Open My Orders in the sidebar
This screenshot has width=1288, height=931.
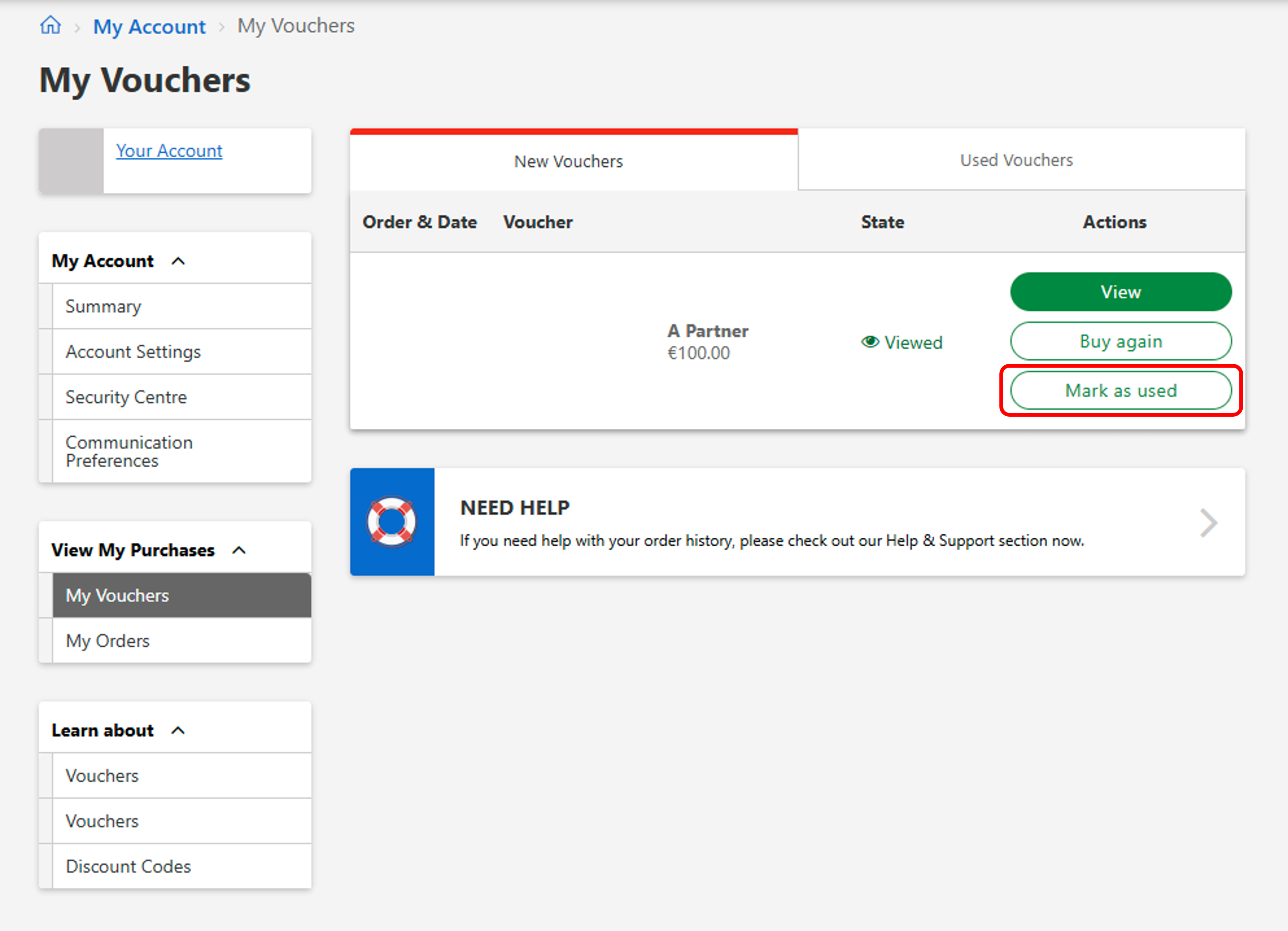(182, 640)
